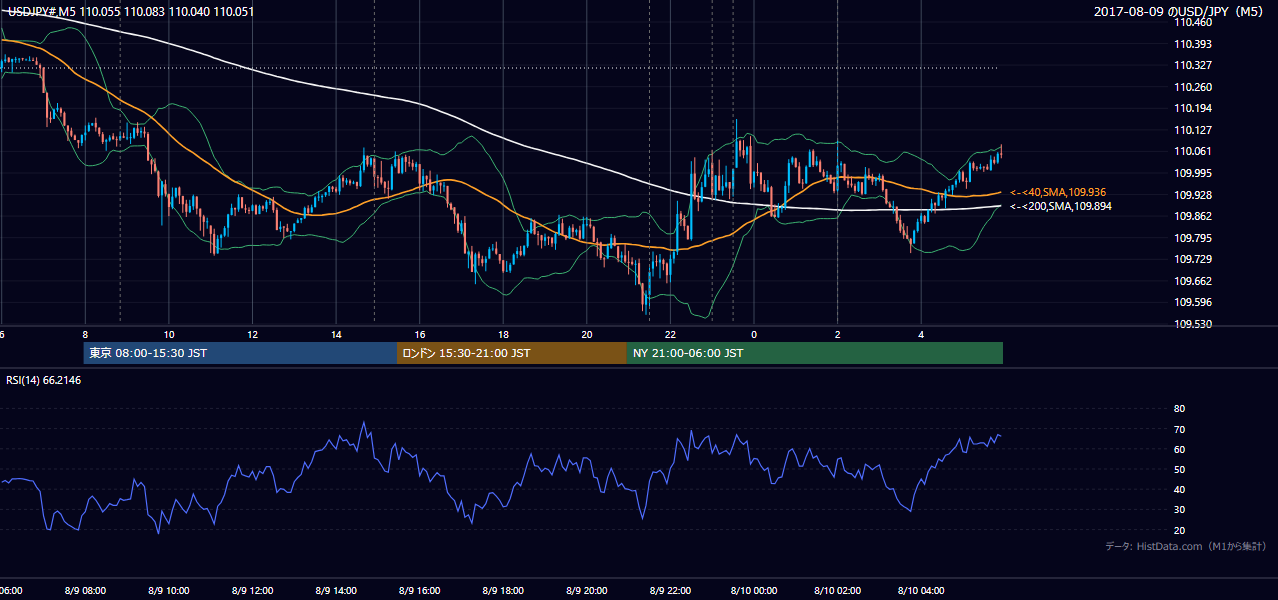Viewport: 1278px width, 600px height.
Task: Click RSI scale value 40
Action: pyautogui.click(x=1179, y=490)
